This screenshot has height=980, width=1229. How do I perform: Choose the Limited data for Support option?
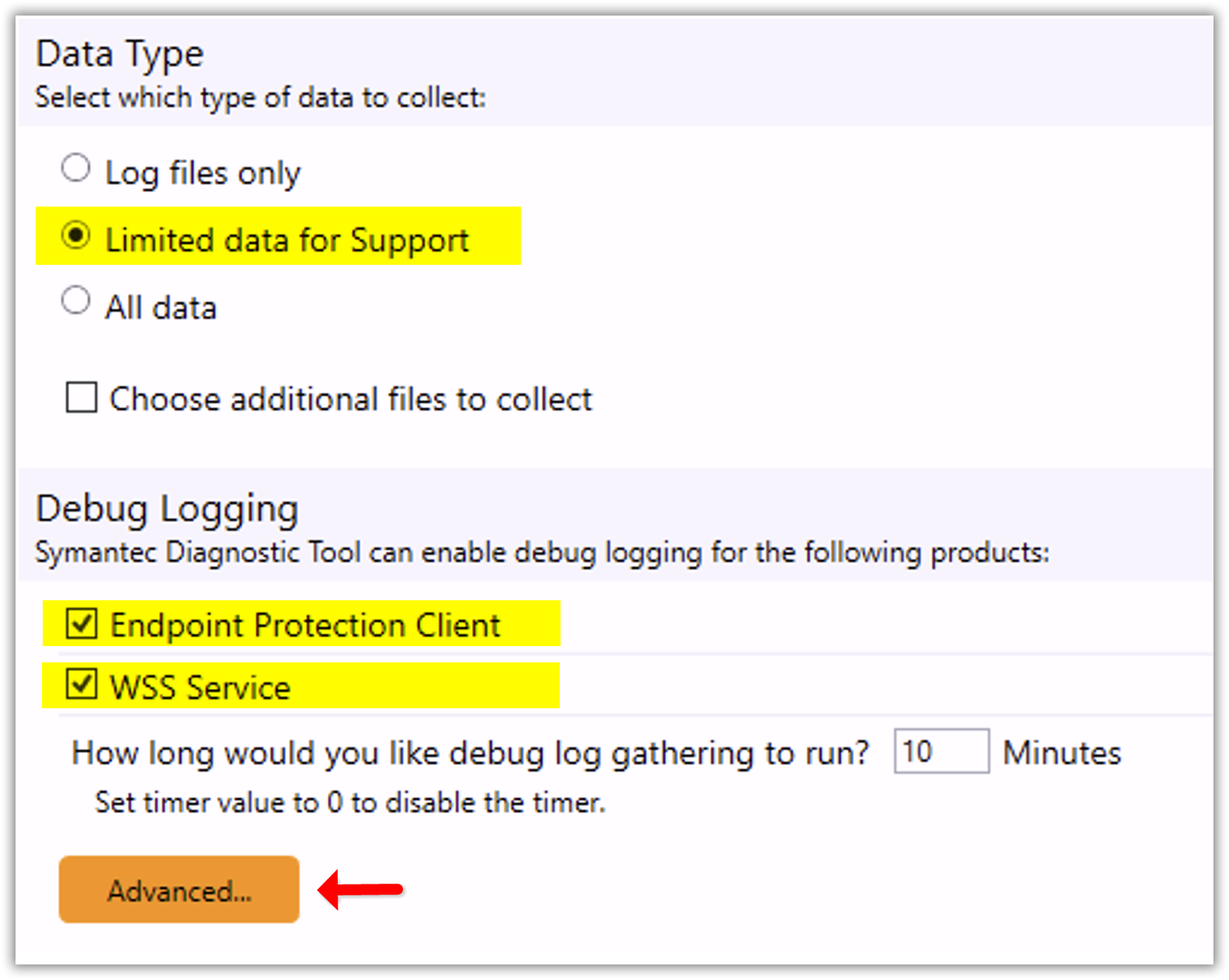click(x=75, y=235)
